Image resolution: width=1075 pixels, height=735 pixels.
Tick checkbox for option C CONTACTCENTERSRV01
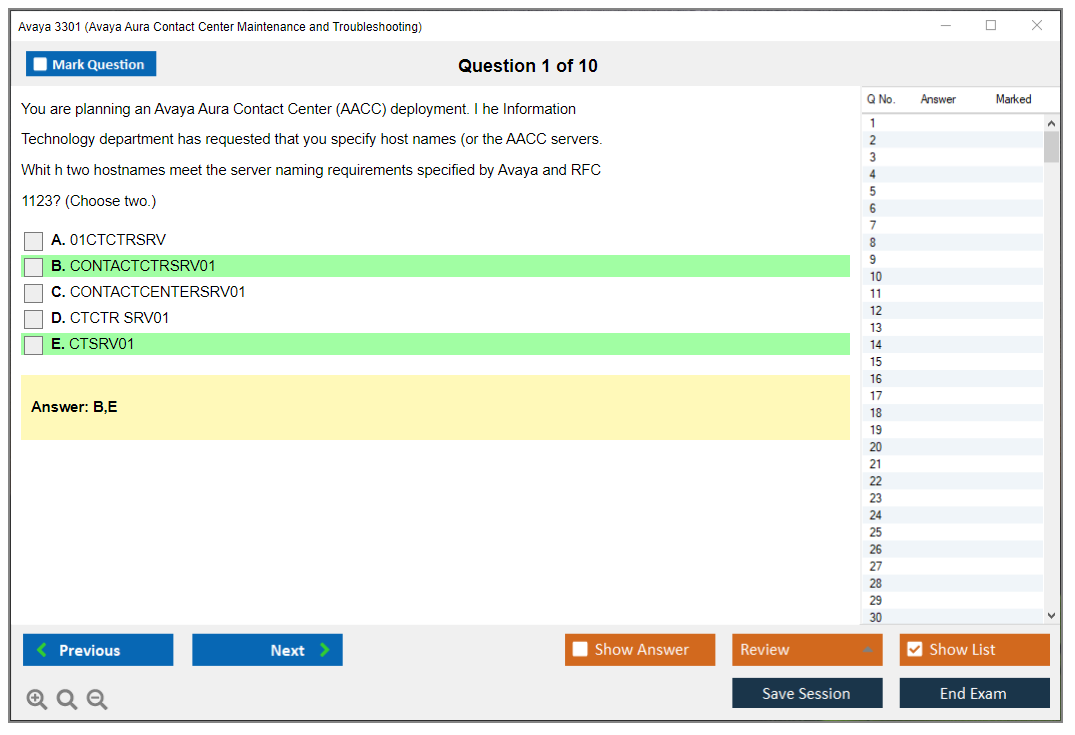tap(34, 293)
